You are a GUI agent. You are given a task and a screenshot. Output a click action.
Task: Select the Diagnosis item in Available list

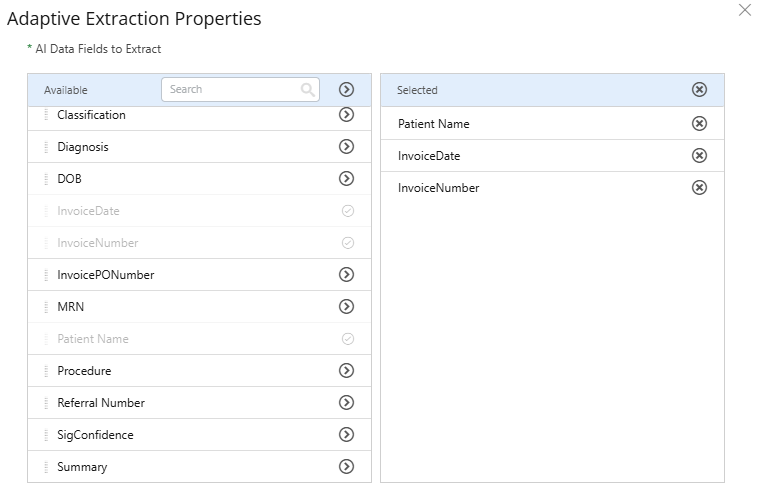pos(84,147)
